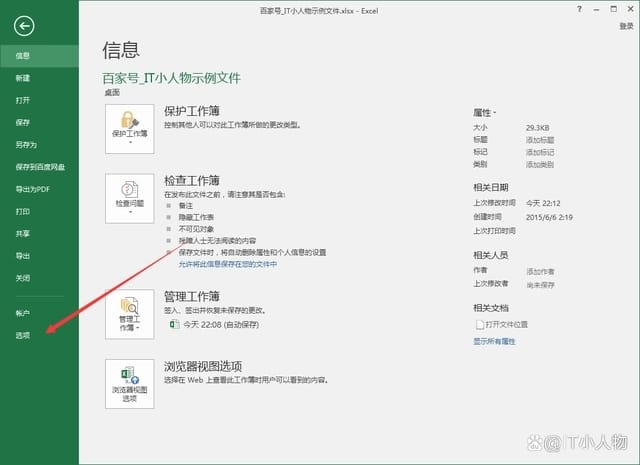This screenshot has height=465, width=640.
Task: Close the Excel window
Action: [x=631, y=9]
